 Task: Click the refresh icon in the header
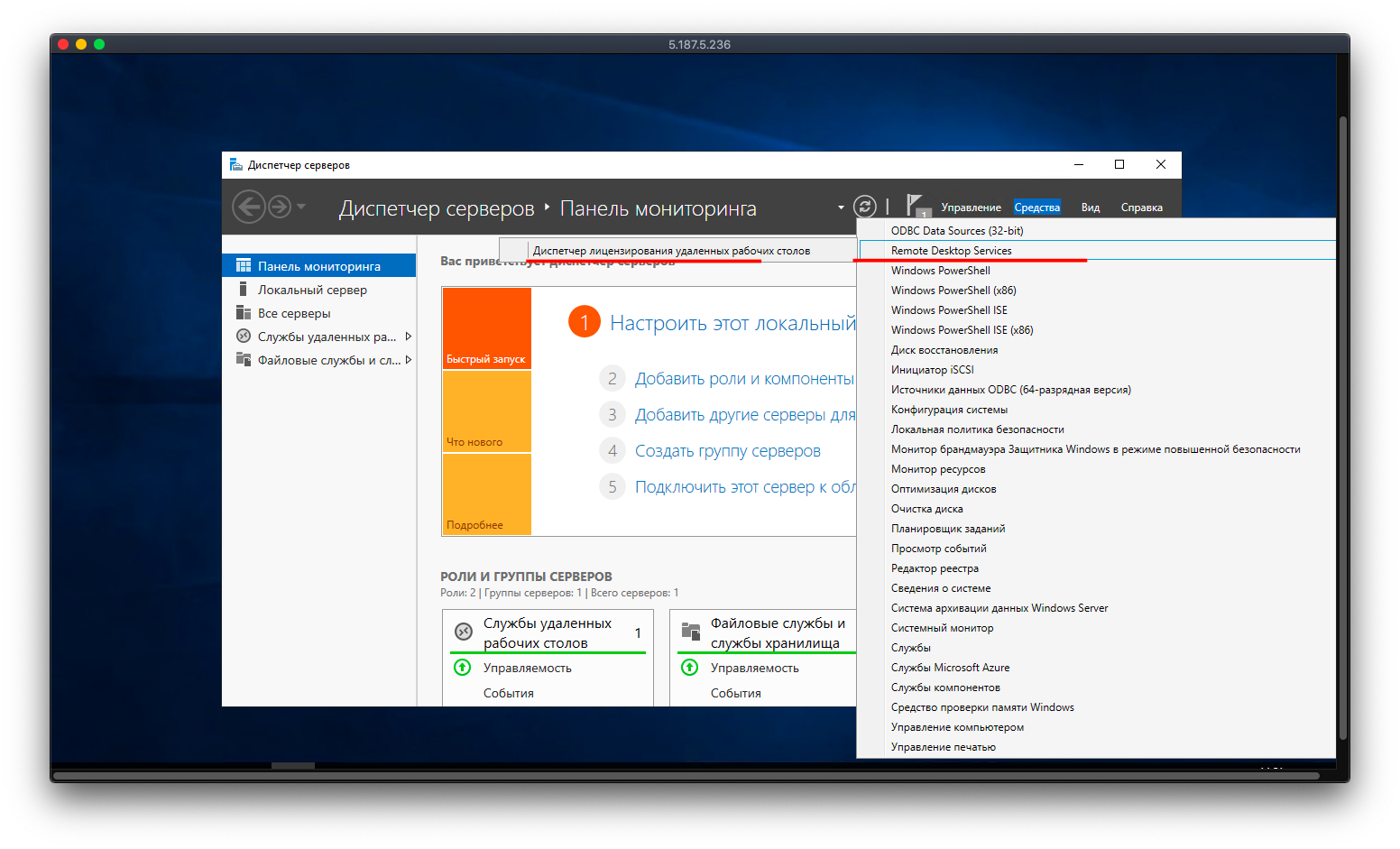coord(864,207)
